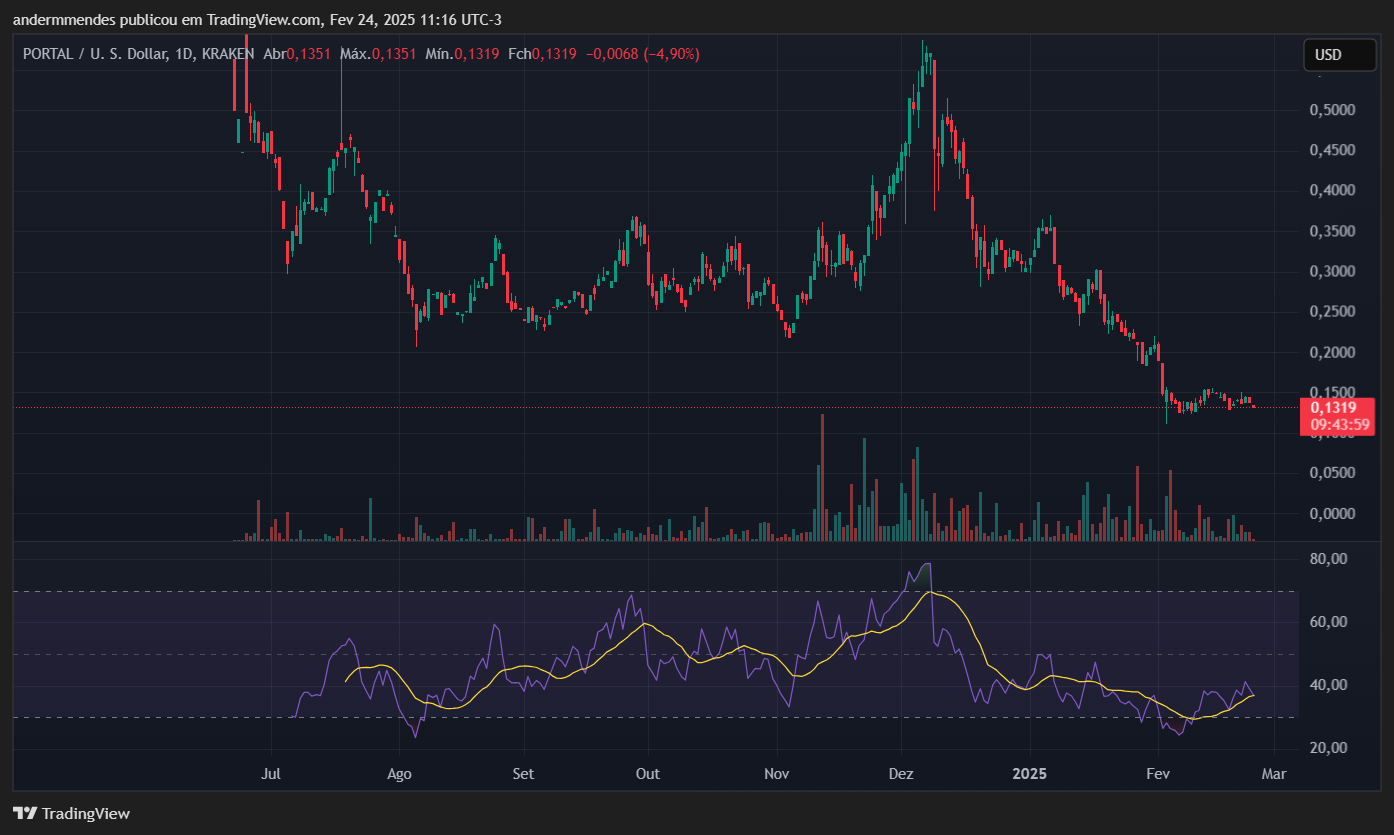Click the 2025 label on time axis

[1029, 774]
